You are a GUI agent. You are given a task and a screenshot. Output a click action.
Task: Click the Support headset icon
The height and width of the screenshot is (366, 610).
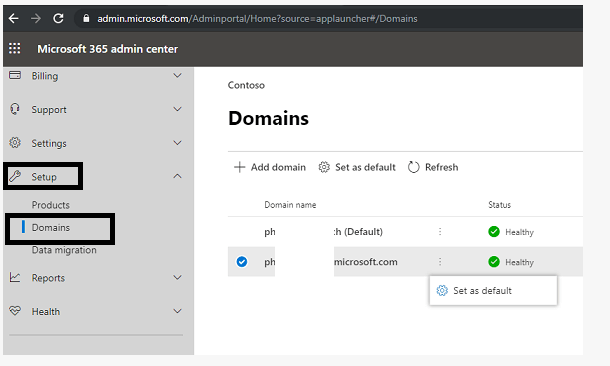click(15, 109)
